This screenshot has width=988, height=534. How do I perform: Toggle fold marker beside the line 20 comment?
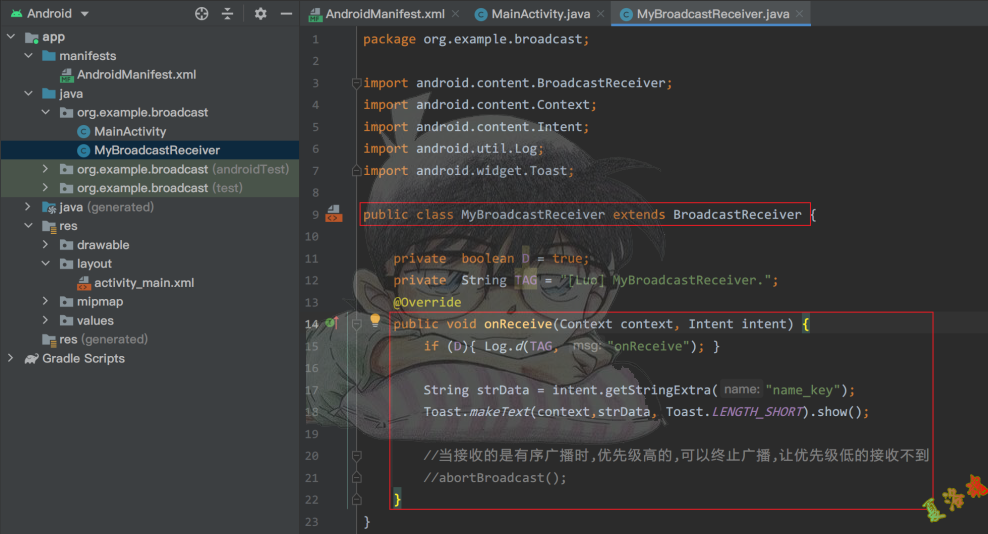pos(356,456)
